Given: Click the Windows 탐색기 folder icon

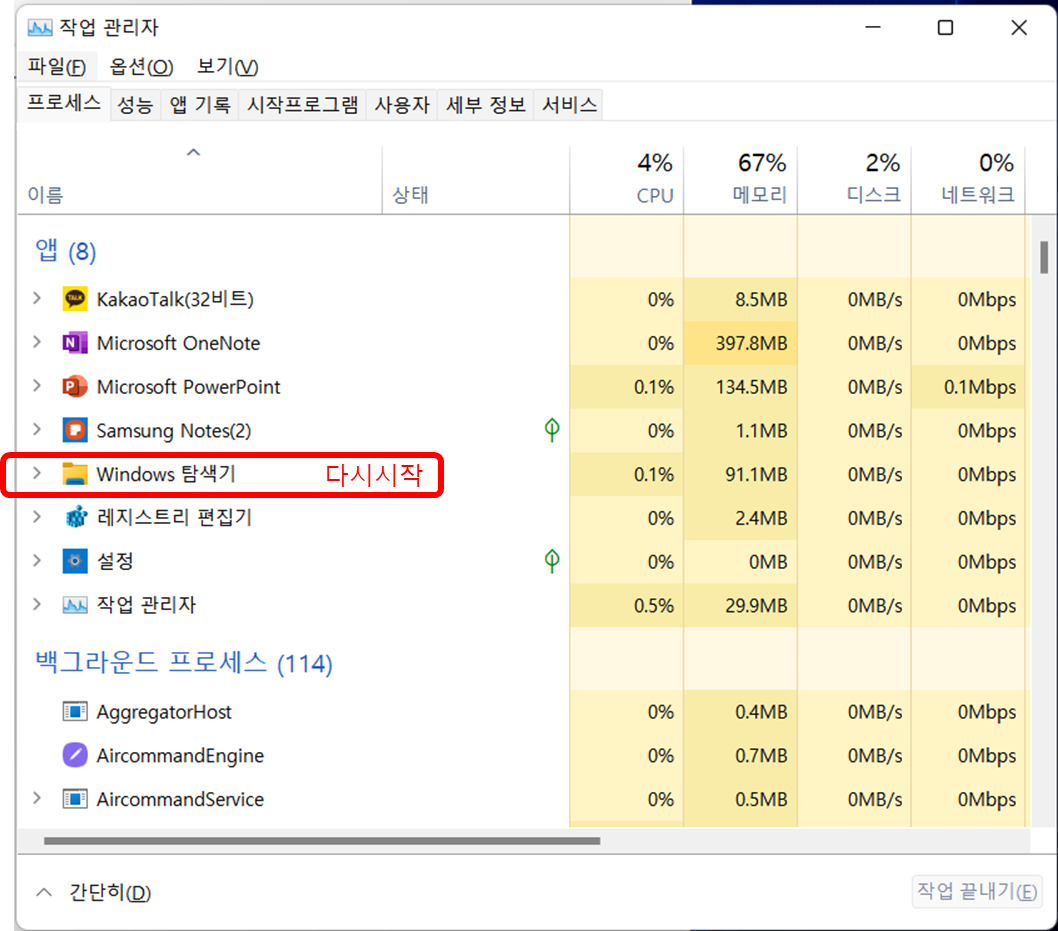Looking at the screenshot, I should point(75,474).
